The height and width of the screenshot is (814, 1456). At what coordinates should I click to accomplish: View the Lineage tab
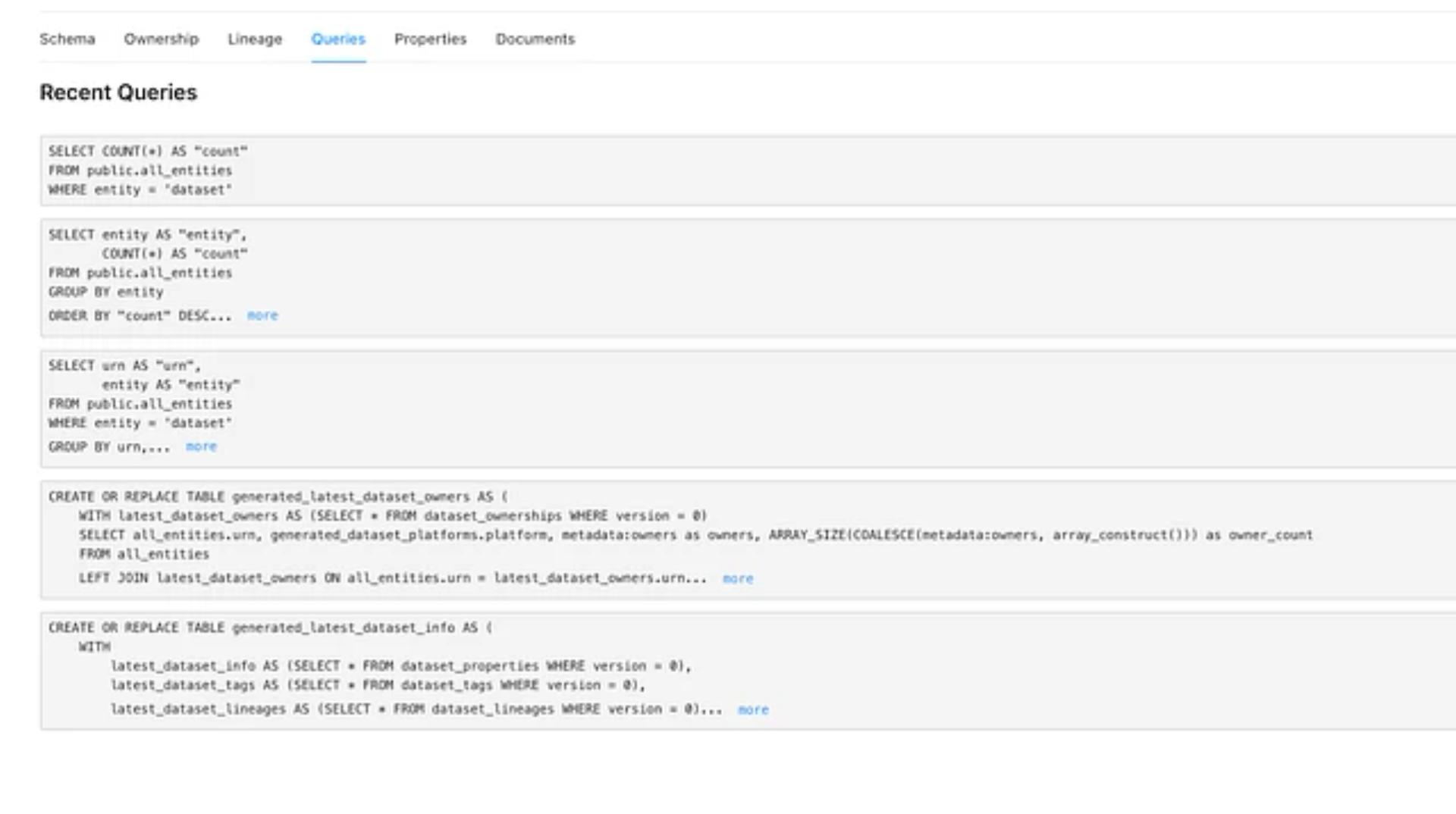pyautogui.click(x=255, y=39)
